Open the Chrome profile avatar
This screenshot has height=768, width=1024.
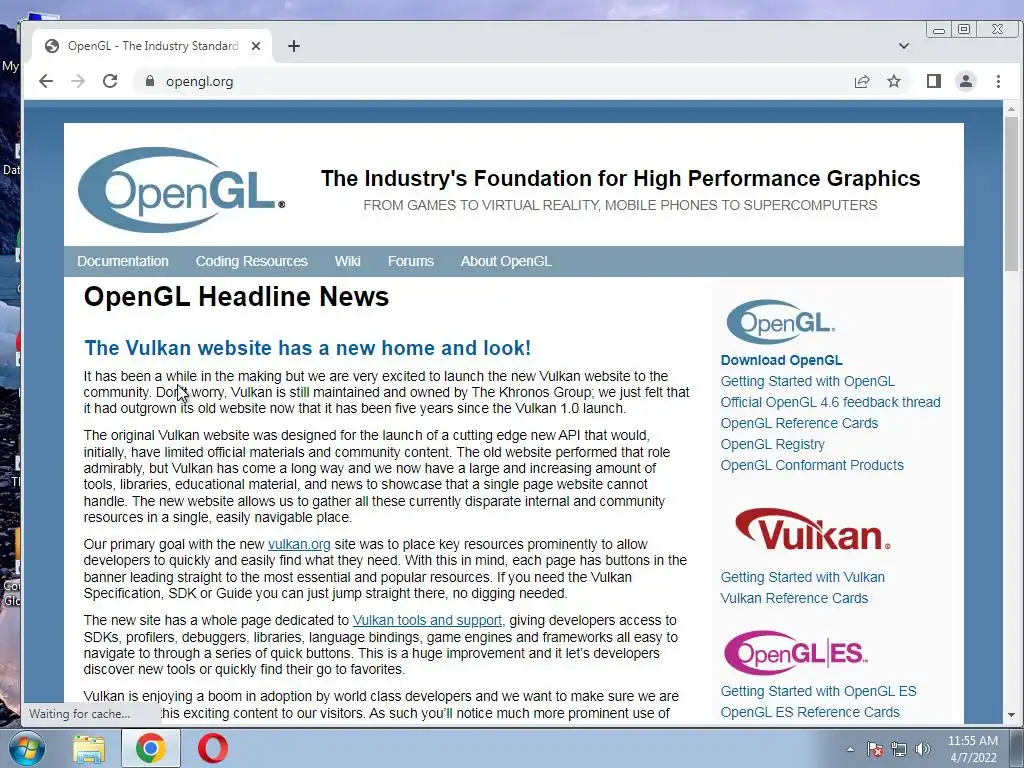tap(966, 81)
